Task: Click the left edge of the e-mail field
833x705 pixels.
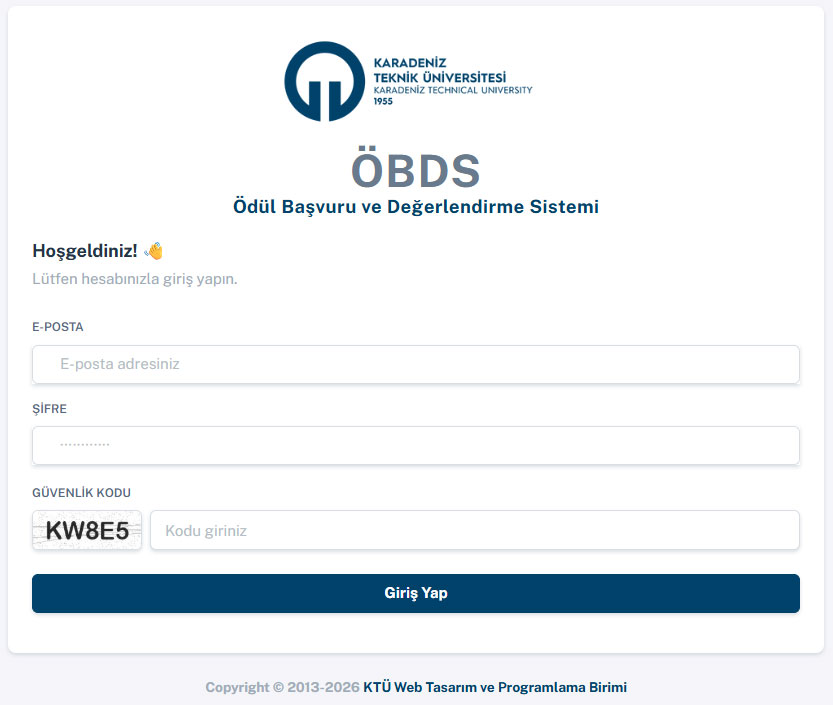Action: (40, 365)
